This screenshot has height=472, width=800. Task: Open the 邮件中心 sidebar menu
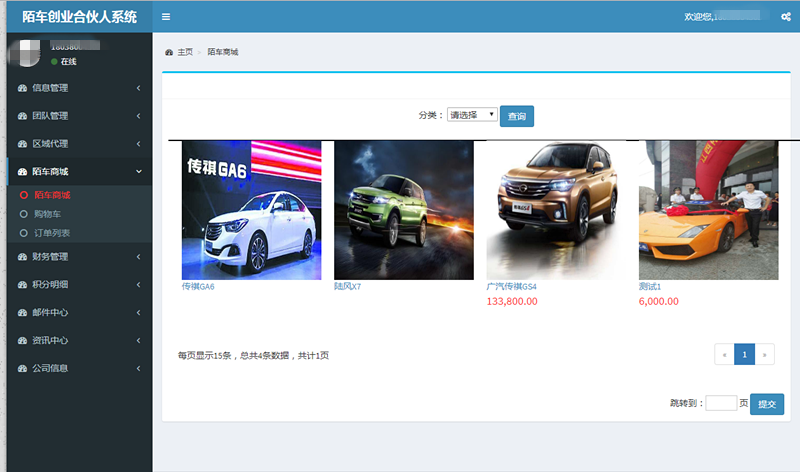(x=80, y=312)
